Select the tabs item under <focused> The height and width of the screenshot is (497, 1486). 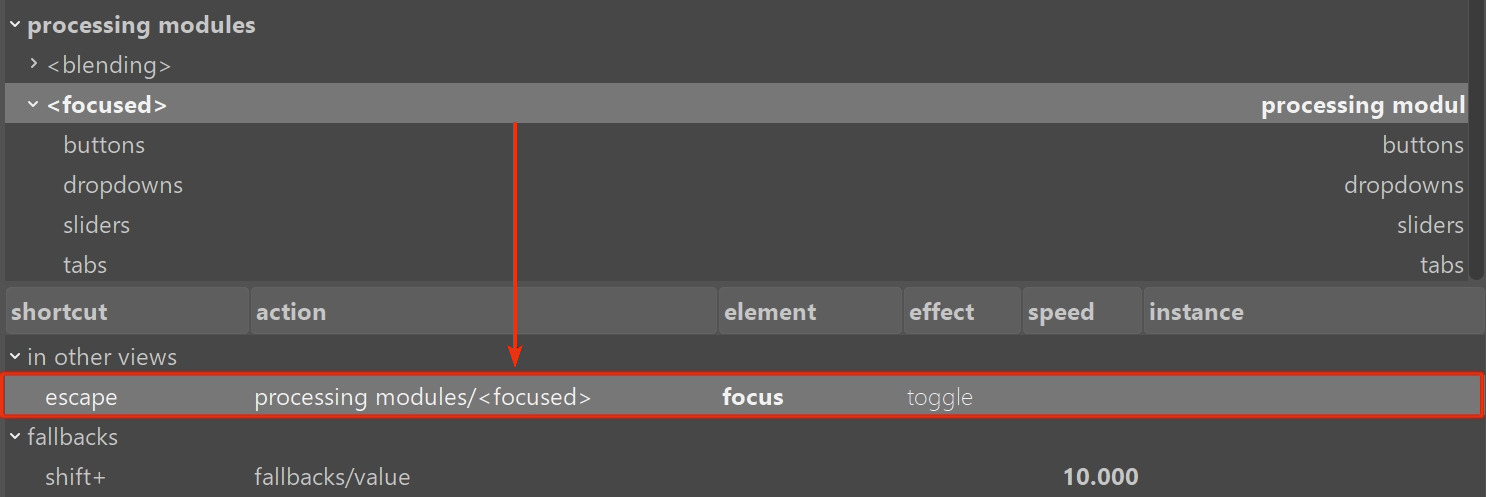[85, 265]
